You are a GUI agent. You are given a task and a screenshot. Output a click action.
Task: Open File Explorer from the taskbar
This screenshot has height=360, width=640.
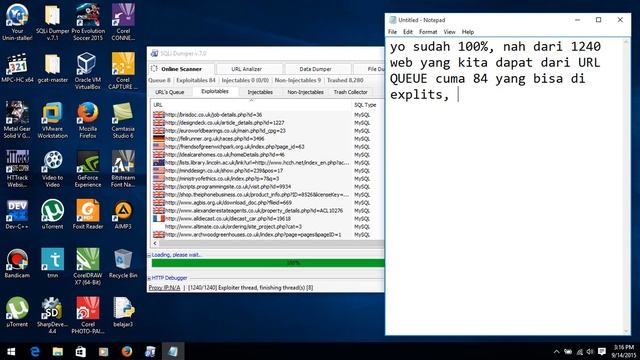[x=58, y=351]
